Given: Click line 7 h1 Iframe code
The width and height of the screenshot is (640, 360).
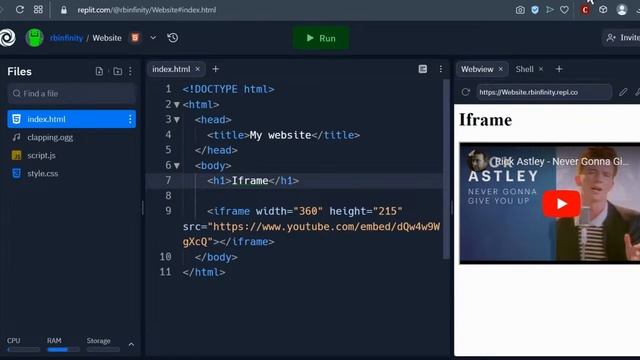Looking at the screenshot, I should 253,181.
